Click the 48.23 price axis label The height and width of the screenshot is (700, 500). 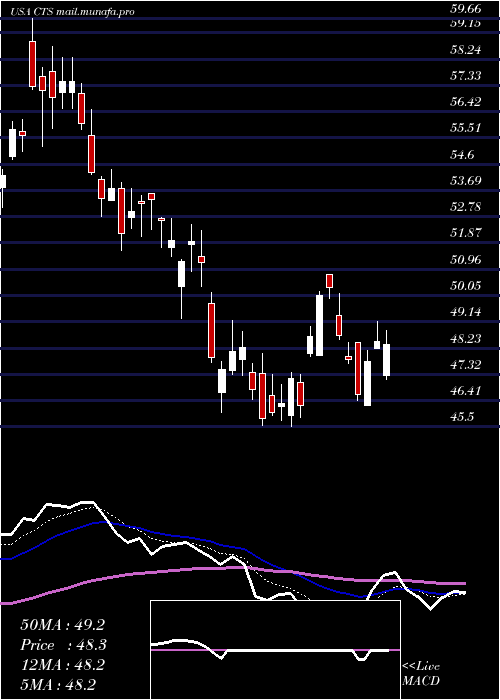[466, 339]
